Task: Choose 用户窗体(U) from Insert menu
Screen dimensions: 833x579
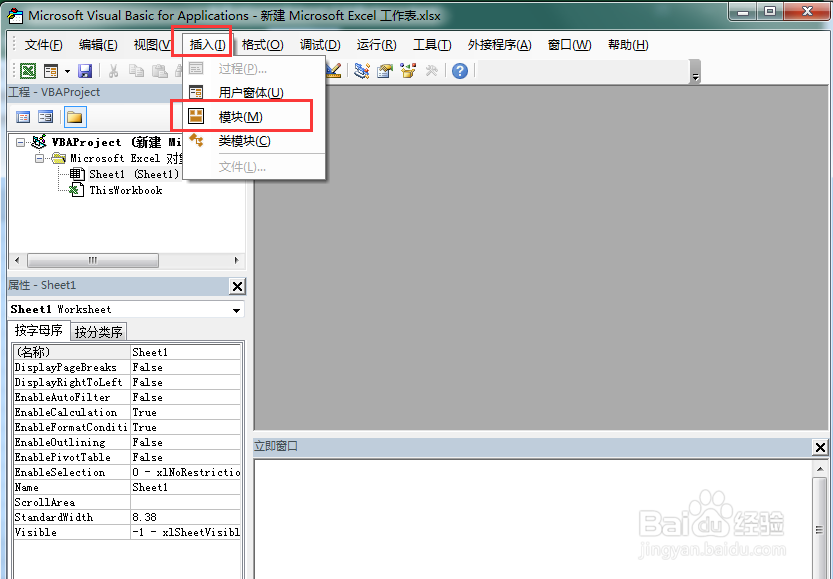Action: tap(254, 92)
